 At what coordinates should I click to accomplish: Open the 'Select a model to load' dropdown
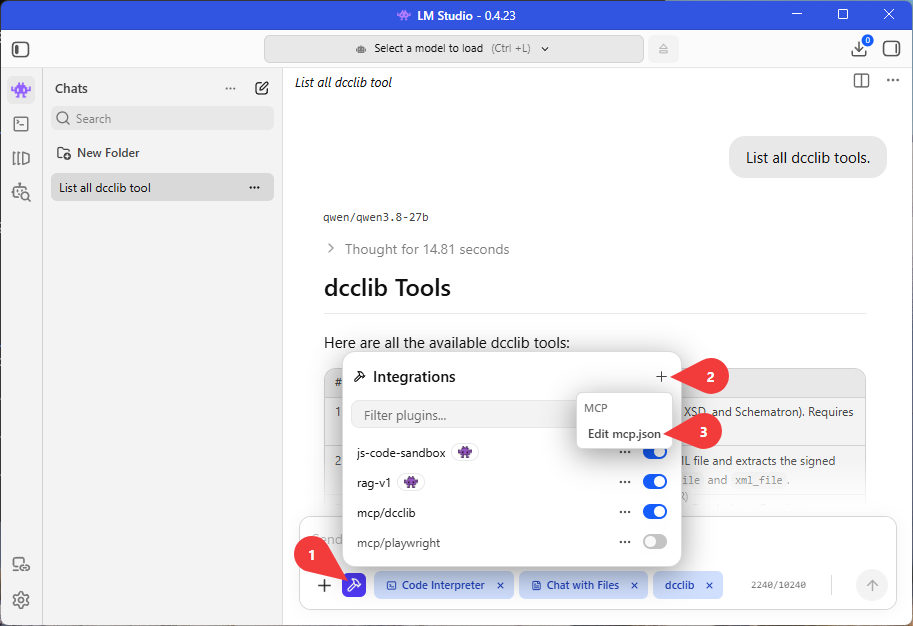pyautogui.click(x=454, y=49)
